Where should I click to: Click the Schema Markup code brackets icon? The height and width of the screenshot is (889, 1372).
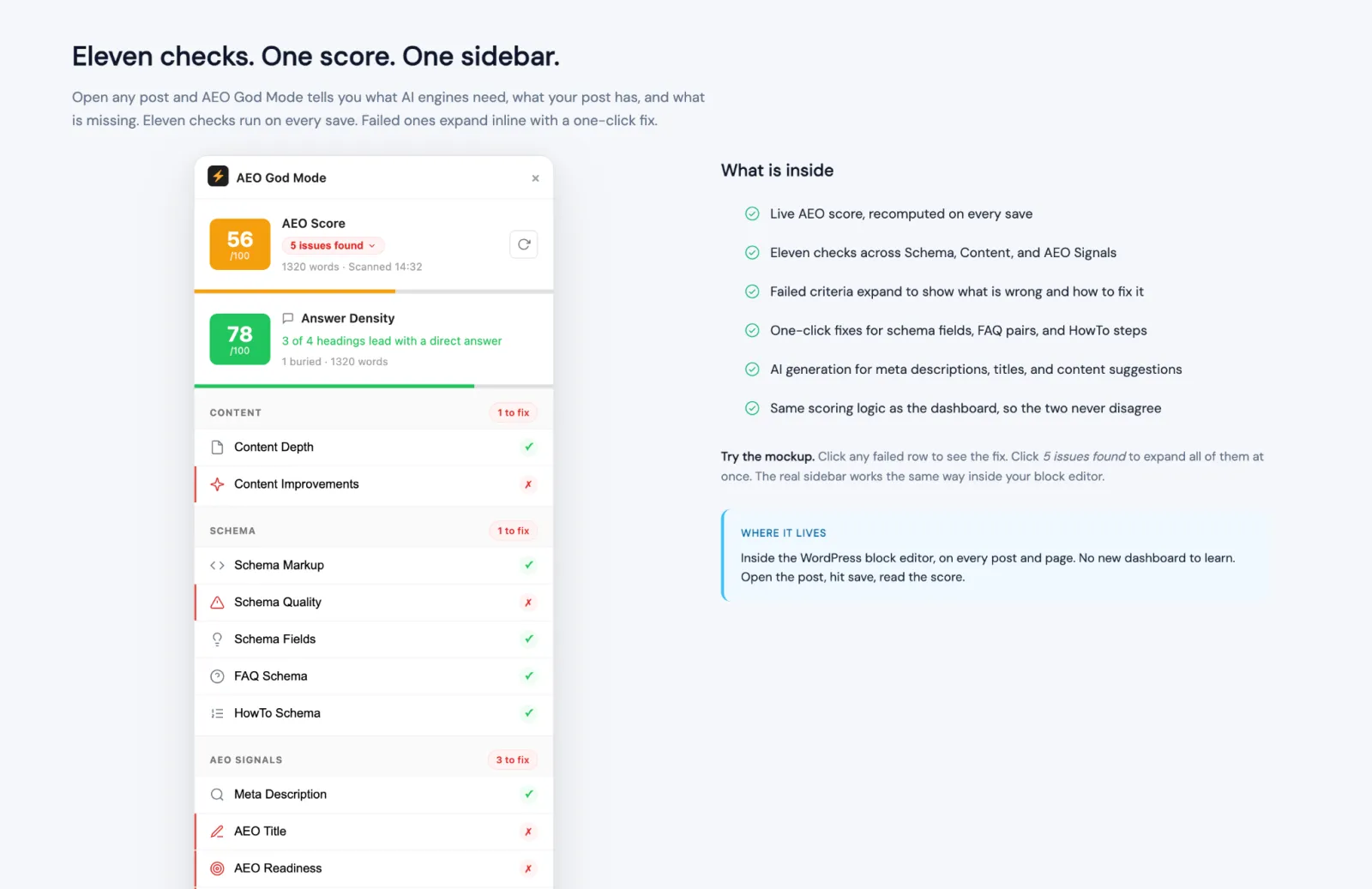coord(217,565)
